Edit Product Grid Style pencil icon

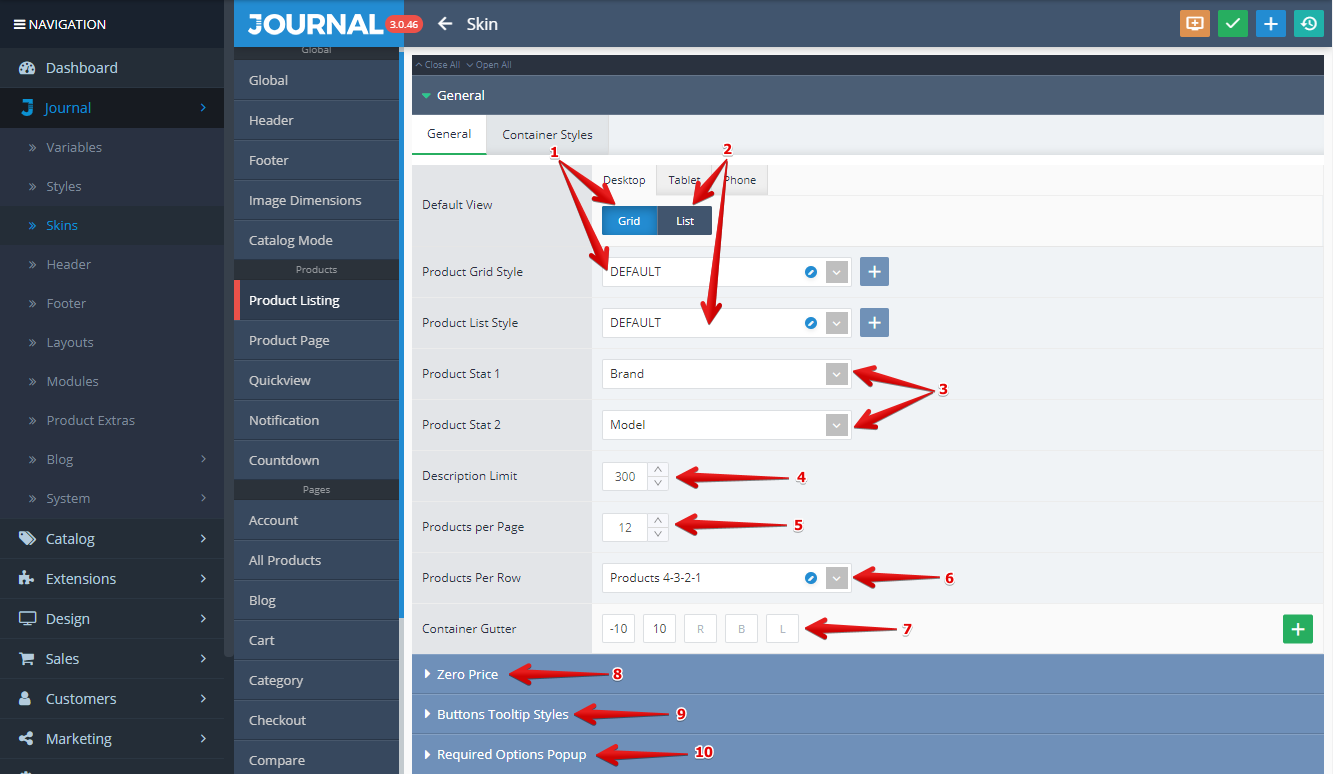pyautogui.click(x=811, y=272)
